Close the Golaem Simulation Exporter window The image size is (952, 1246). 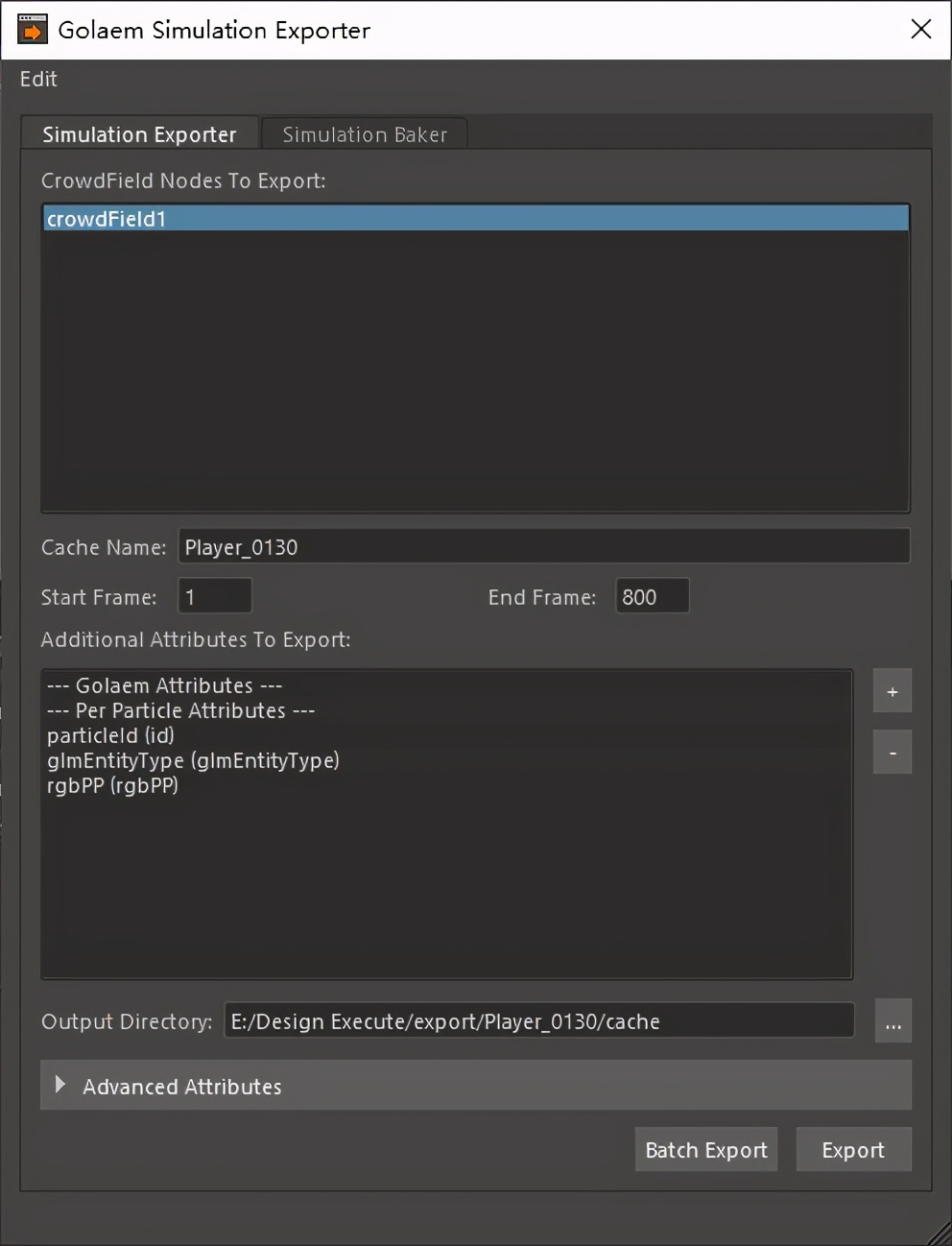point(920,30)
